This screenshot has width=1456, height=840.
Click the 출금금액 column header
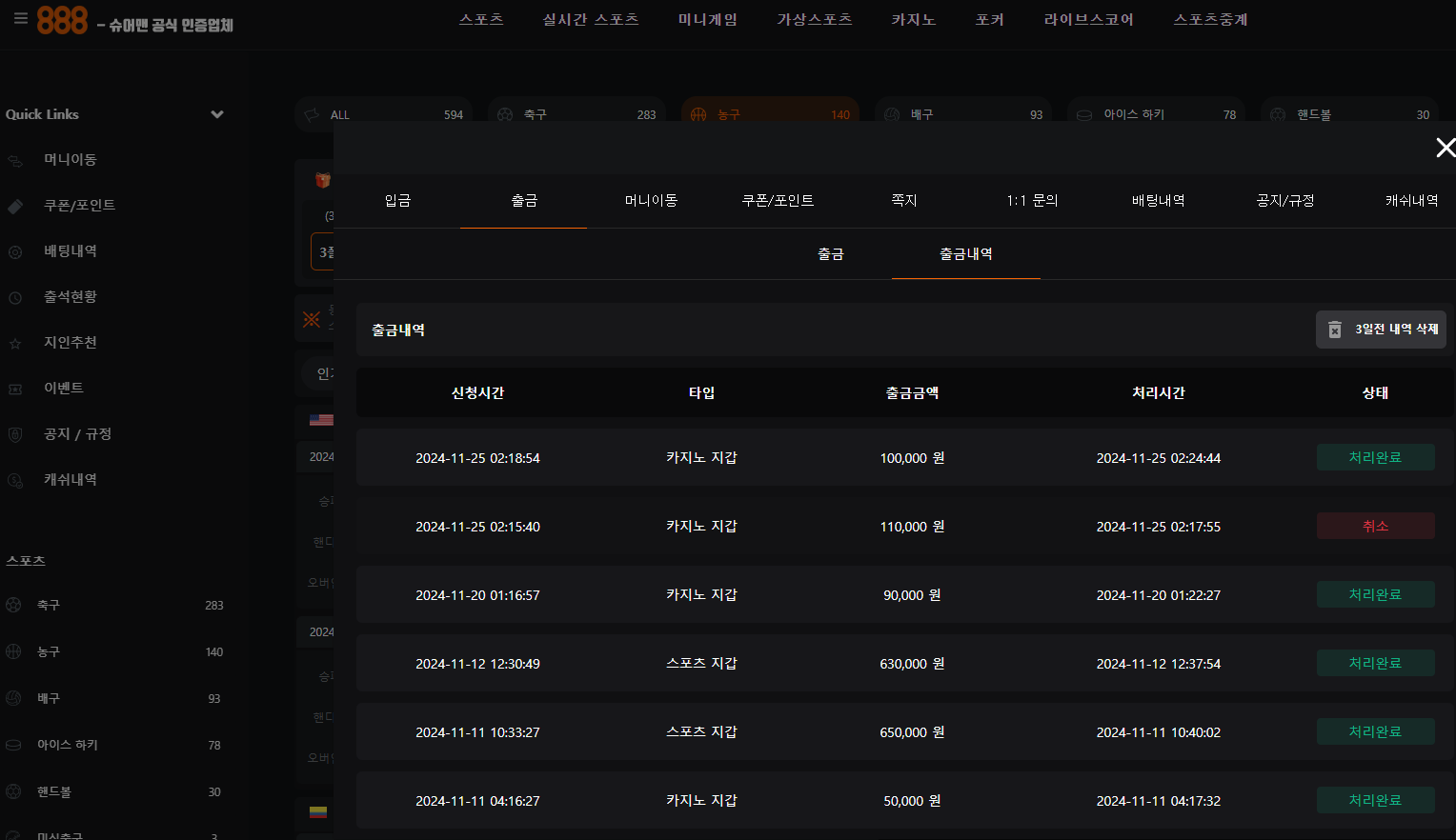pos(912,393)
